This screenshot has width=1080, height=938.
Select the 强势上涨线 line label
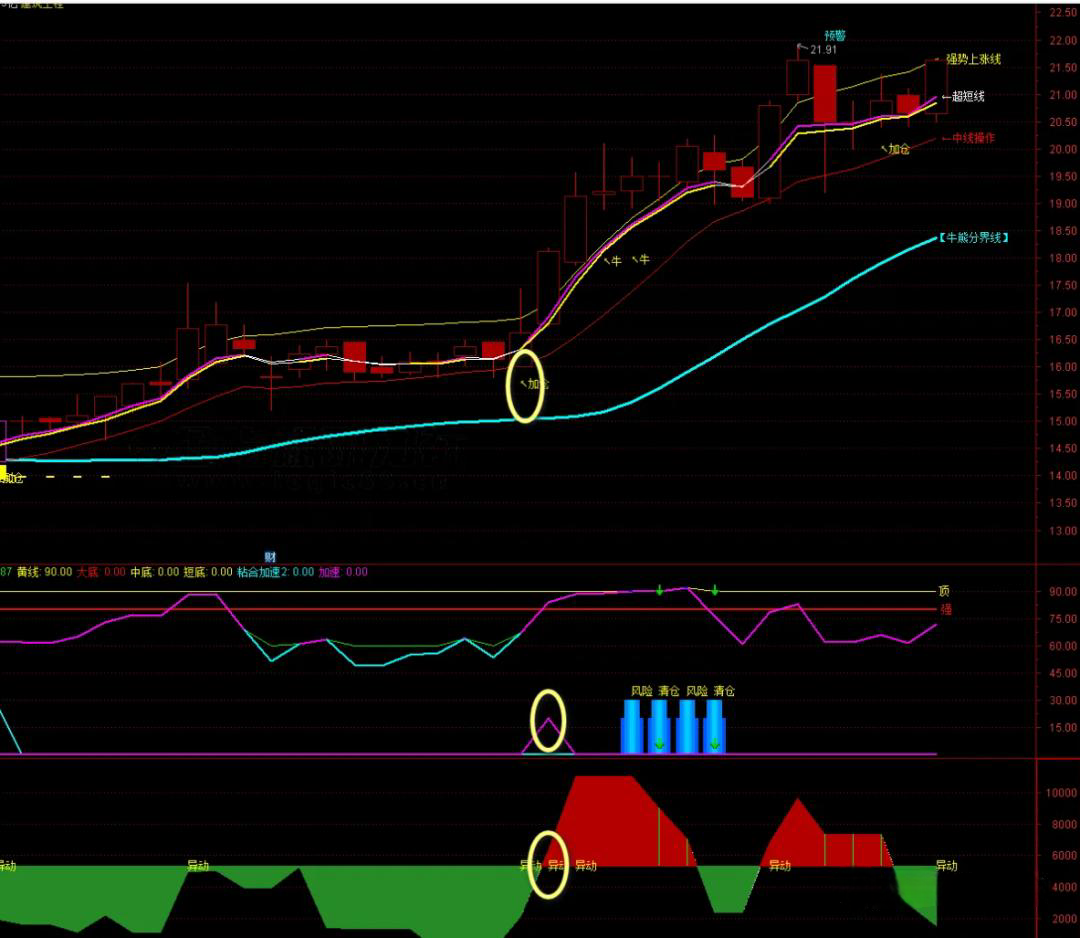(x=973, y=59)
